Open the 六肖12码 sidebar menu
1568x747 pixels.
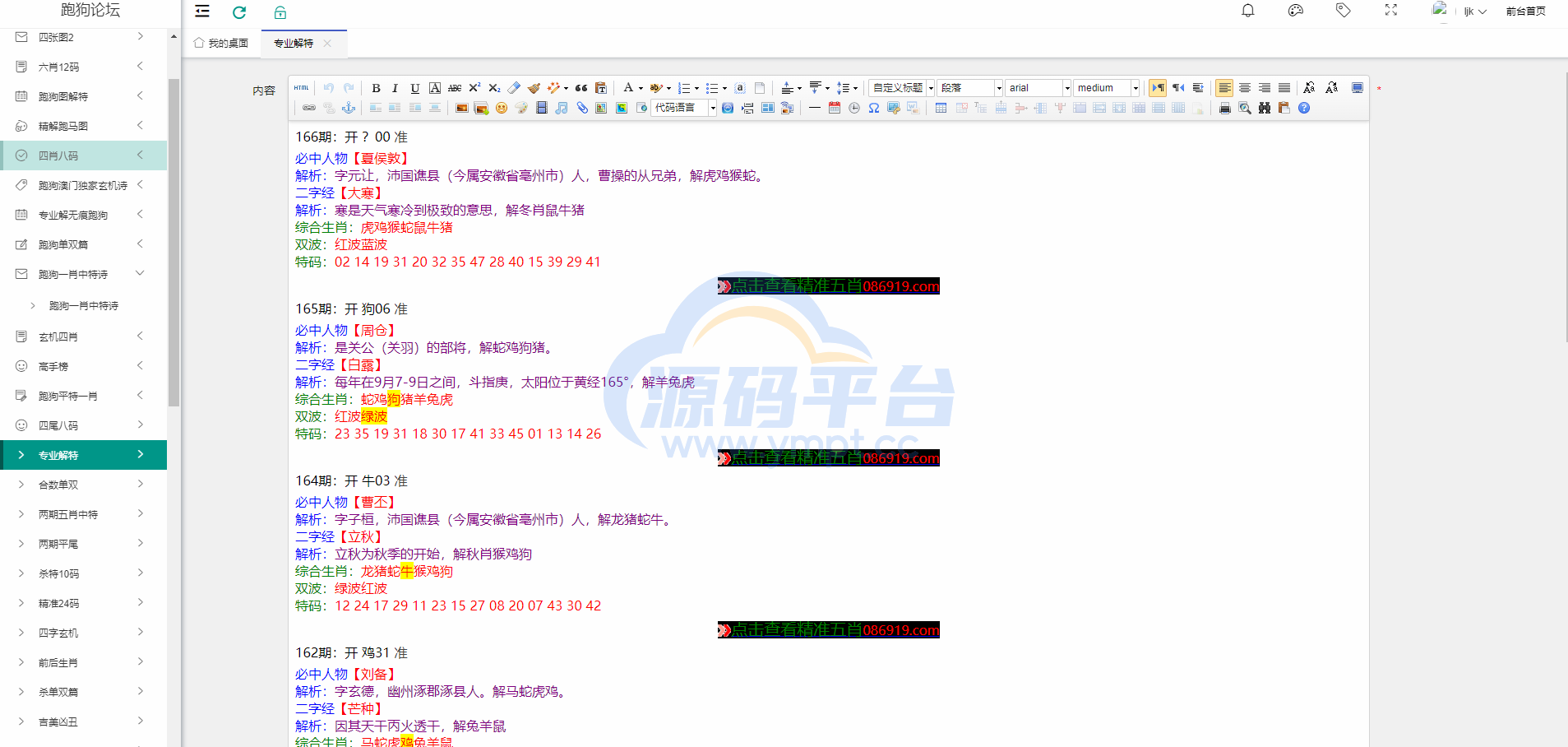coord(83,67)
